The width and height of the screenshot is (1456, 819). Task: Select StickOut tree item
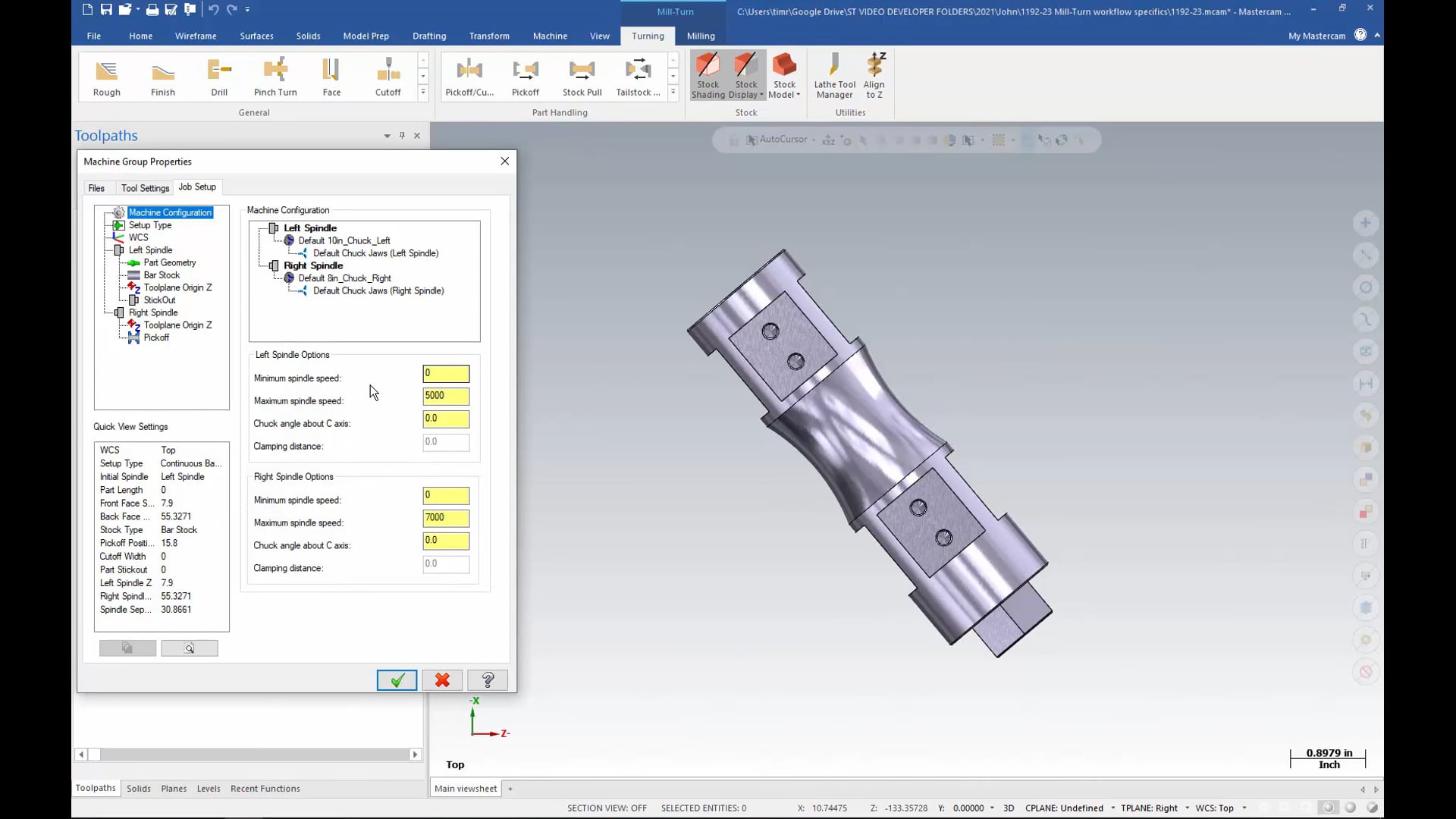[x=159, y=300]
